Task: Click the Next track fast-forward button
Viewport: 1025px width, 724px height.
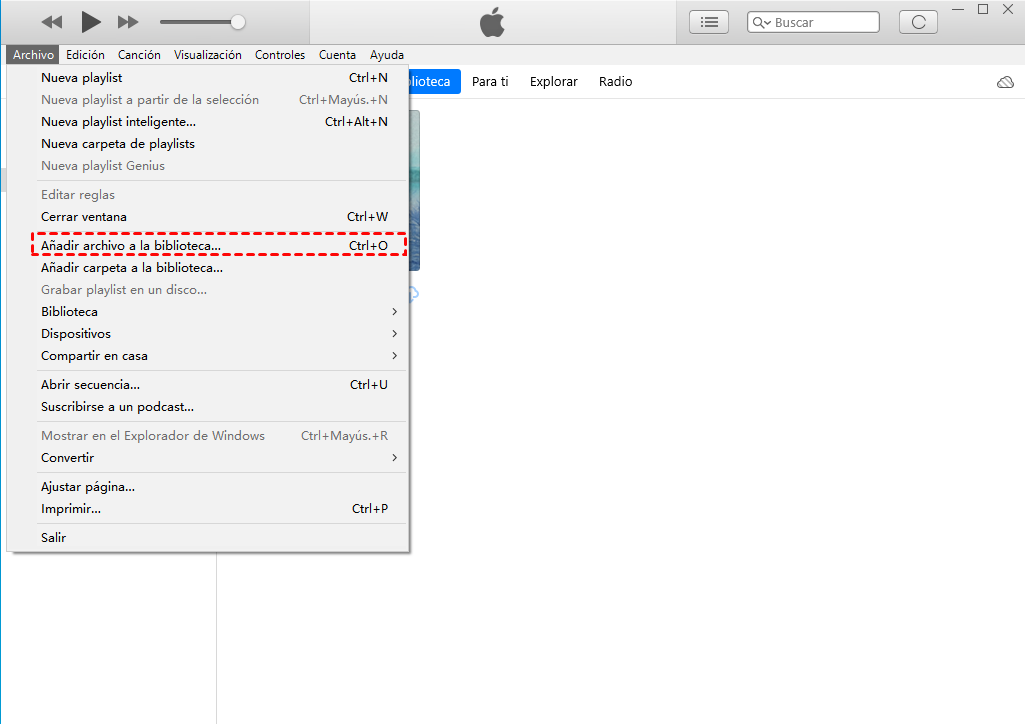Action: 128,22
